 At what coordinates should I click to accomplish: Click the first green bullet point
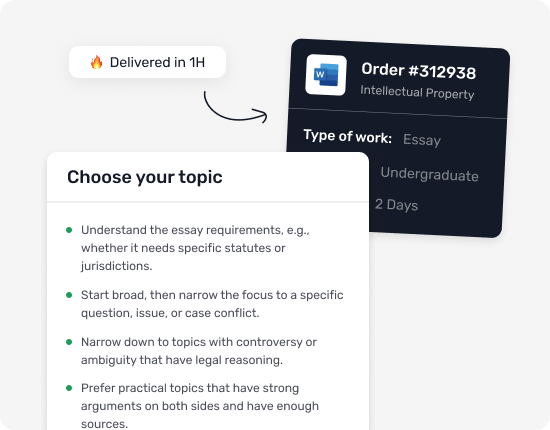click(69, 230)
